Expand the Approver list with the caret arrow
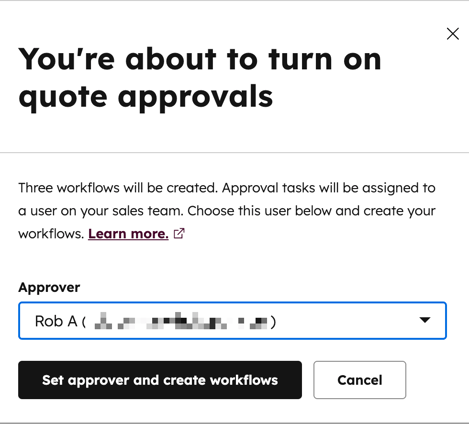This screenshot has width=469, height=424. 425,320
